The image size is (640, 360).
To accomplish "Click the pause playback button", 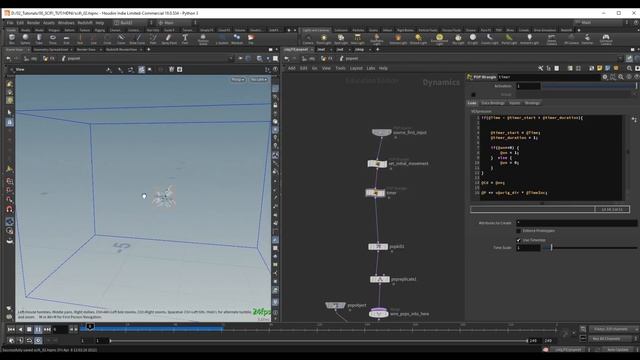I will click(x=38, y=329).
